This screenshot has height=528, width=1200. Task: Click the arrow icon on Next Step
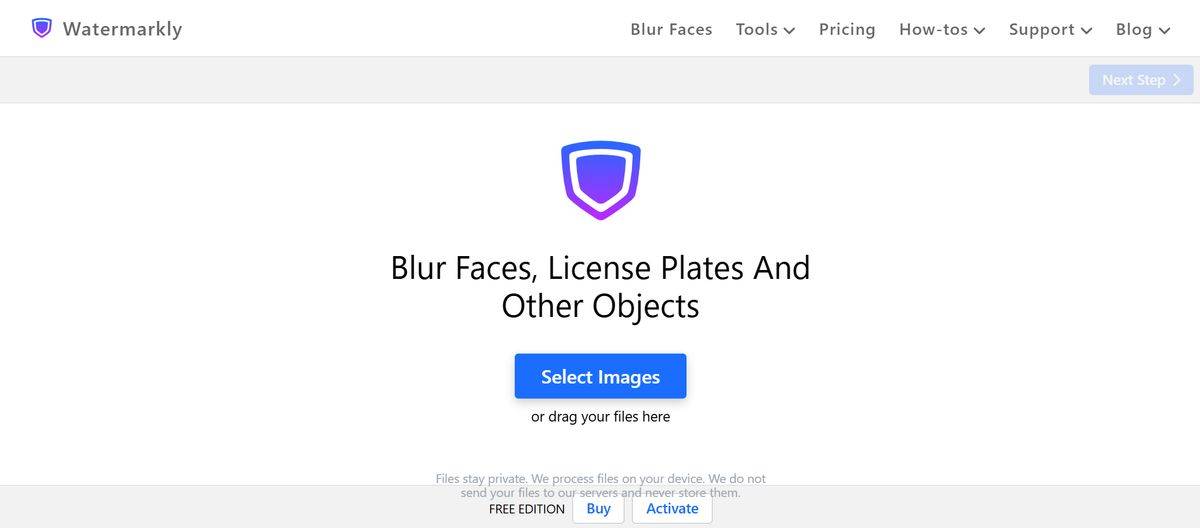point(1177,80)
